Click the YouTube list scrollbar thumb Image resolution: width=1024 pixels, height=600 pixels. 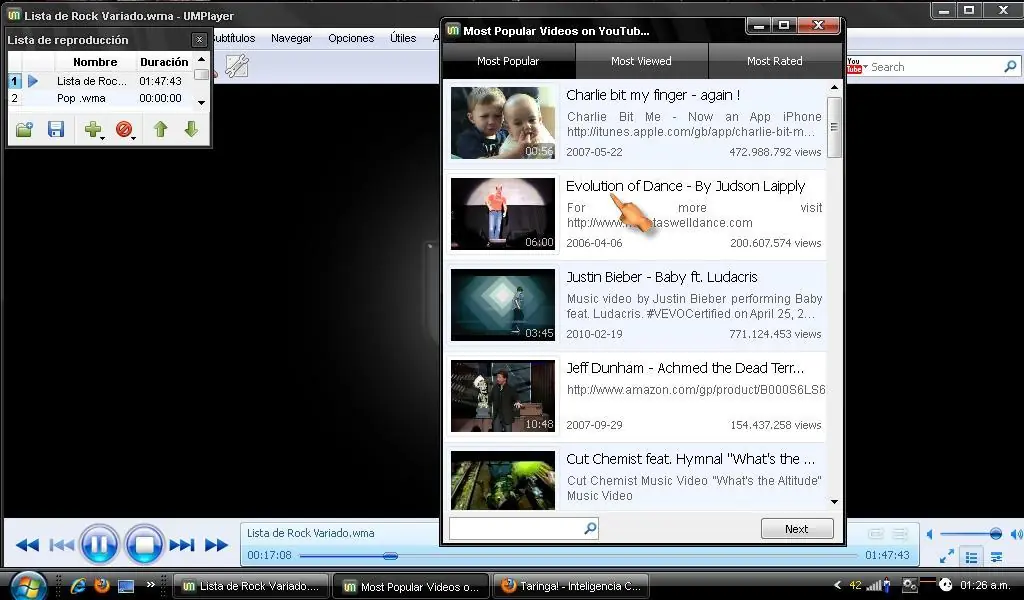point(834,127)
